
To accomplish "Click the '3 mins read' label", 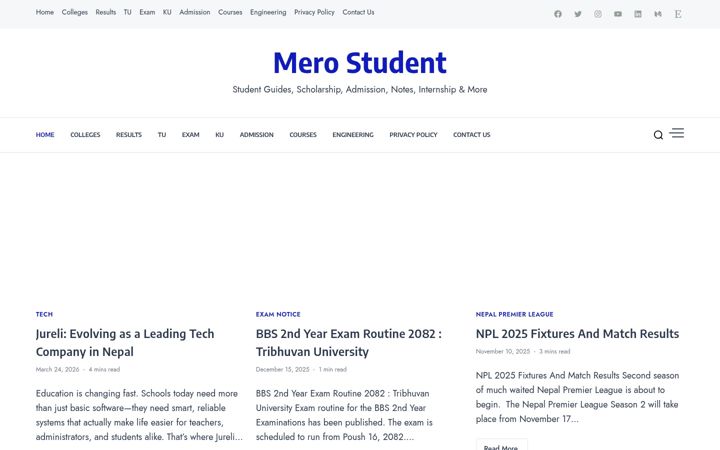I will (554, 351).
